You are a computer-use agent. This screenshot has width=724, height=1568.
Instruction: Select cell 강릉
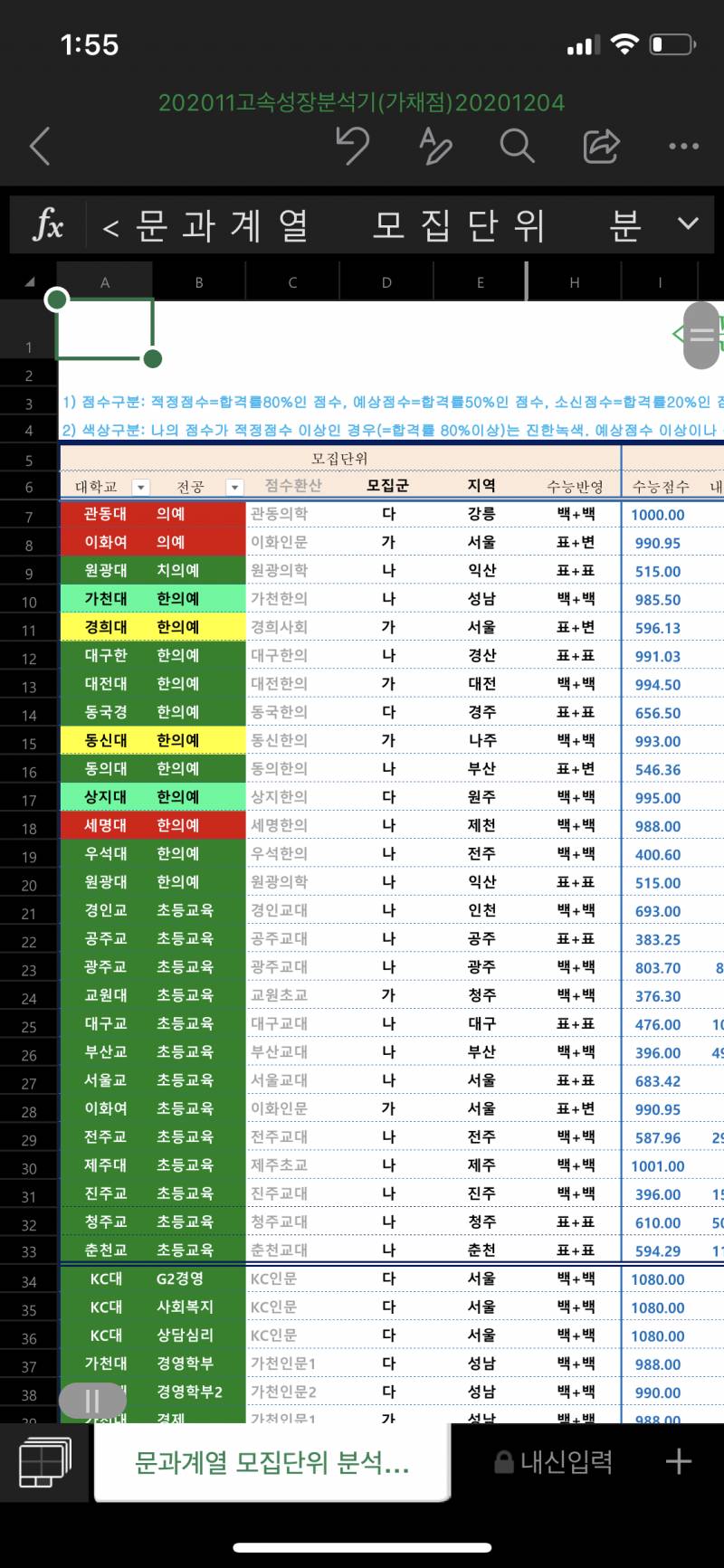tap(481, 514)
